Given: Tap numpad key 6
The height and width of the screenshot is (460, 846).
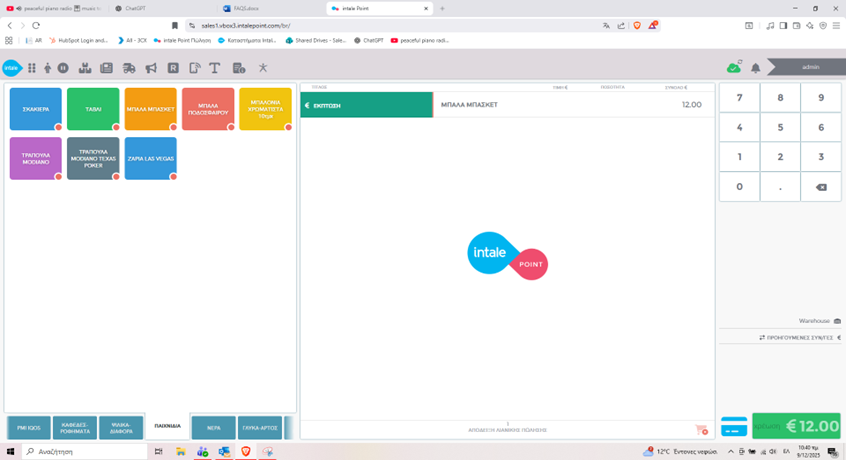Looking at the screenshot, I should coord(821,127).
